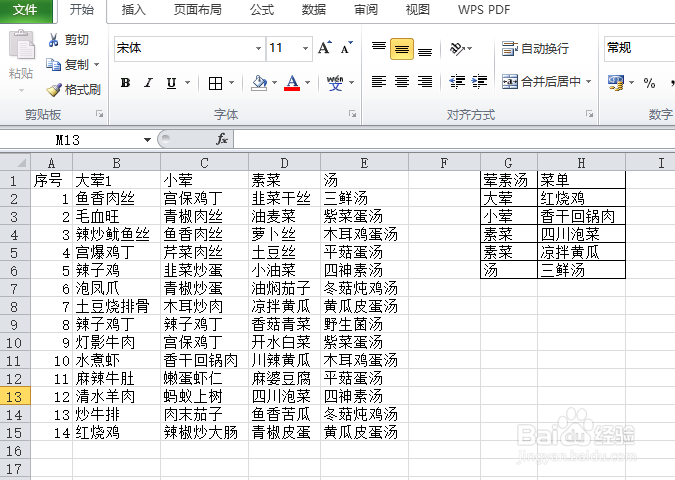675x480 pixels.
Task: Decrease font size with small A icon
Action: pos(347,47)
